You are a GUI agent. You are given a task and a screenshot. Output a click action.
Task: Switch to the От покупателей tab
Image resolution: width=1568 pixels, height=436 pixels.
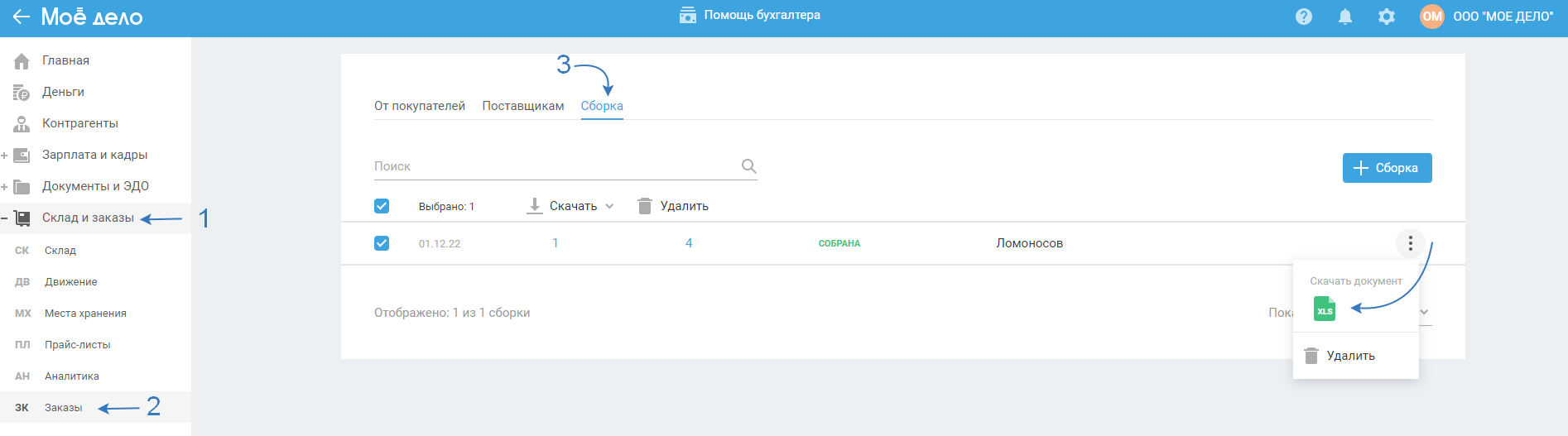tap(420, 106)
